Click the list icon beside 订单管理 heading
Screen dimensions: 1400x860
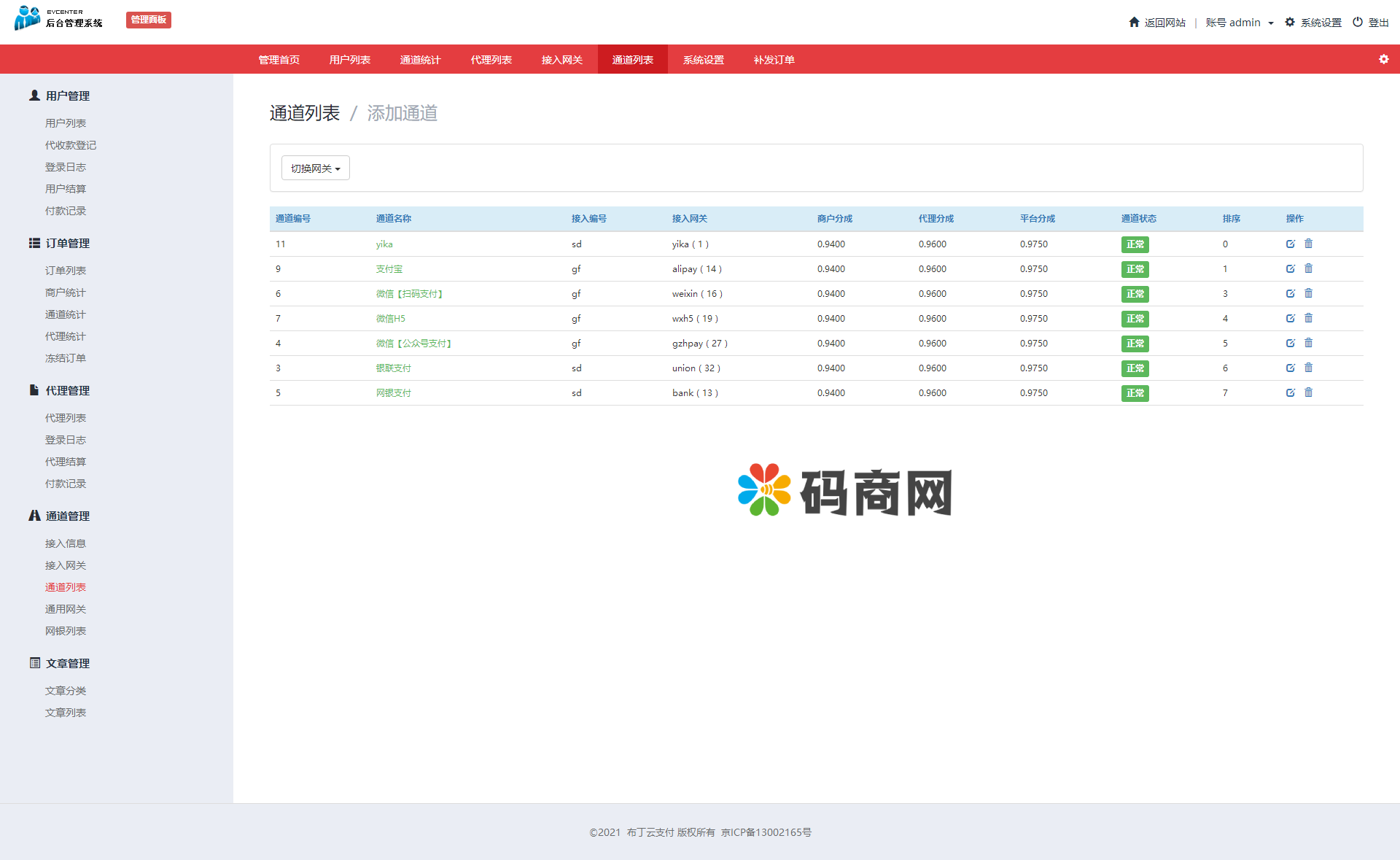pos(34,243)
